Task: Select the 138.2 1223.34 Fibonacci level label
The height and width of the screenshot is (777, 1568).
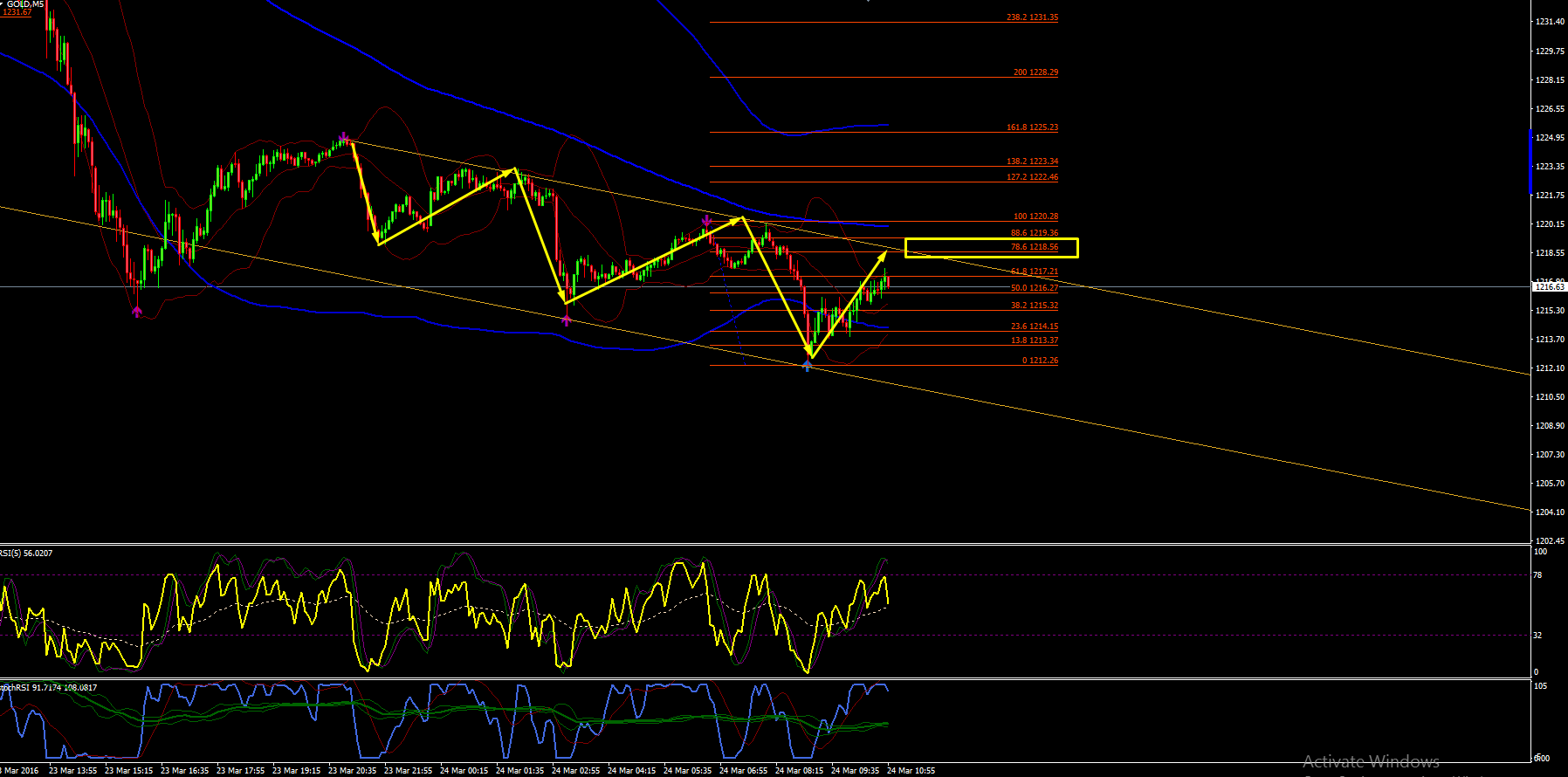Action: (1032, 162)
